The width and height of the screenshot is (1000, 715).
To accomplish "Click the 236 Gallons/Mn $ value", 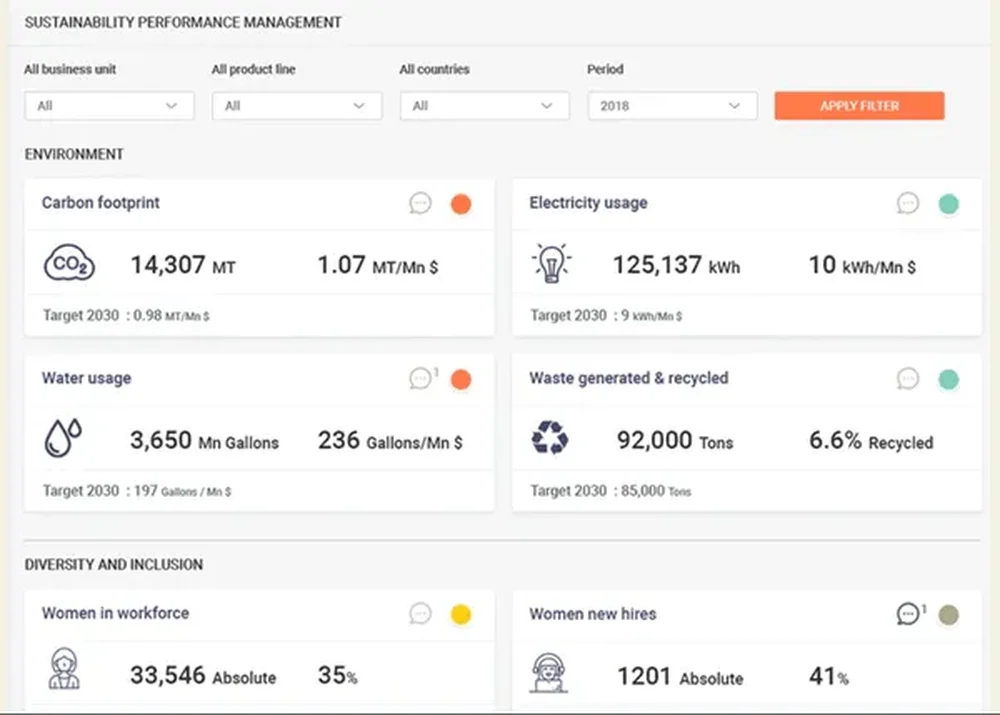I will 390,440.
